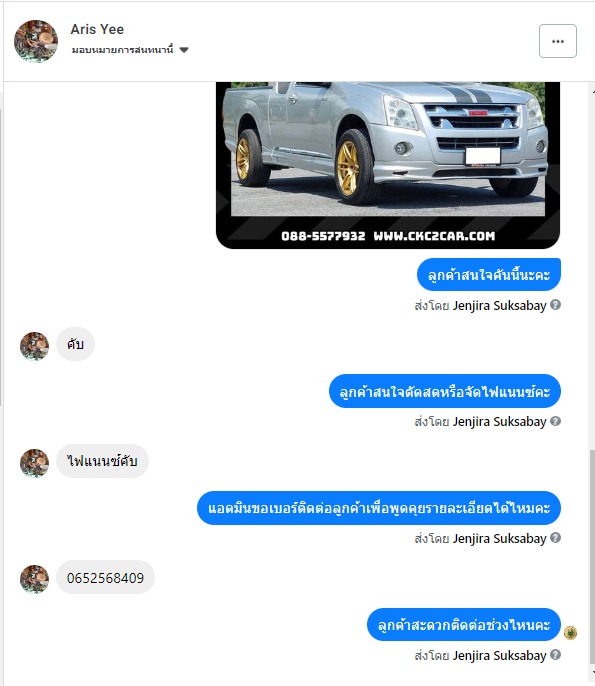Click avatar next to the ‘คับ’ message

35,346
